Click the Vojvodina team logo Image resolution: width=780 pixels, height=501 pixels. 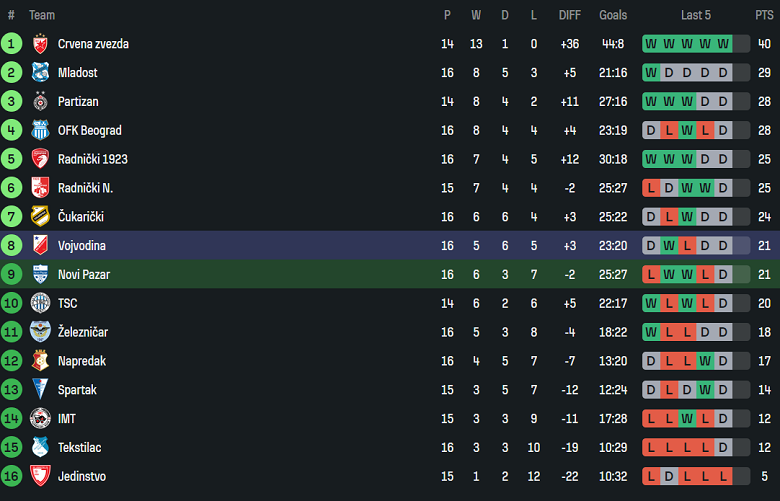coord(40,246)
